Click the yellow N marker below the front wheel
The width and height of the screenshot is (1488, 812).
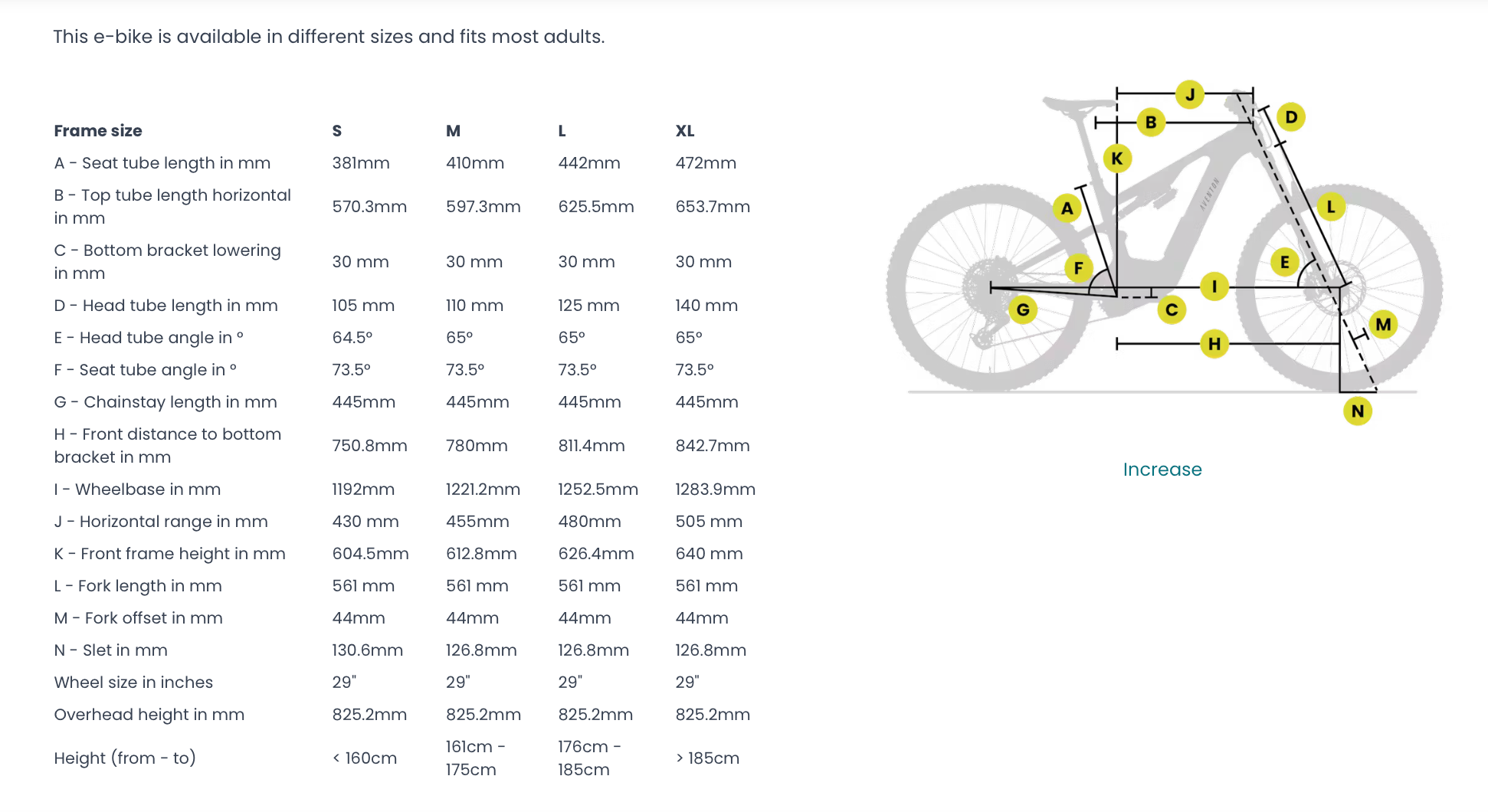(1358, 411)
